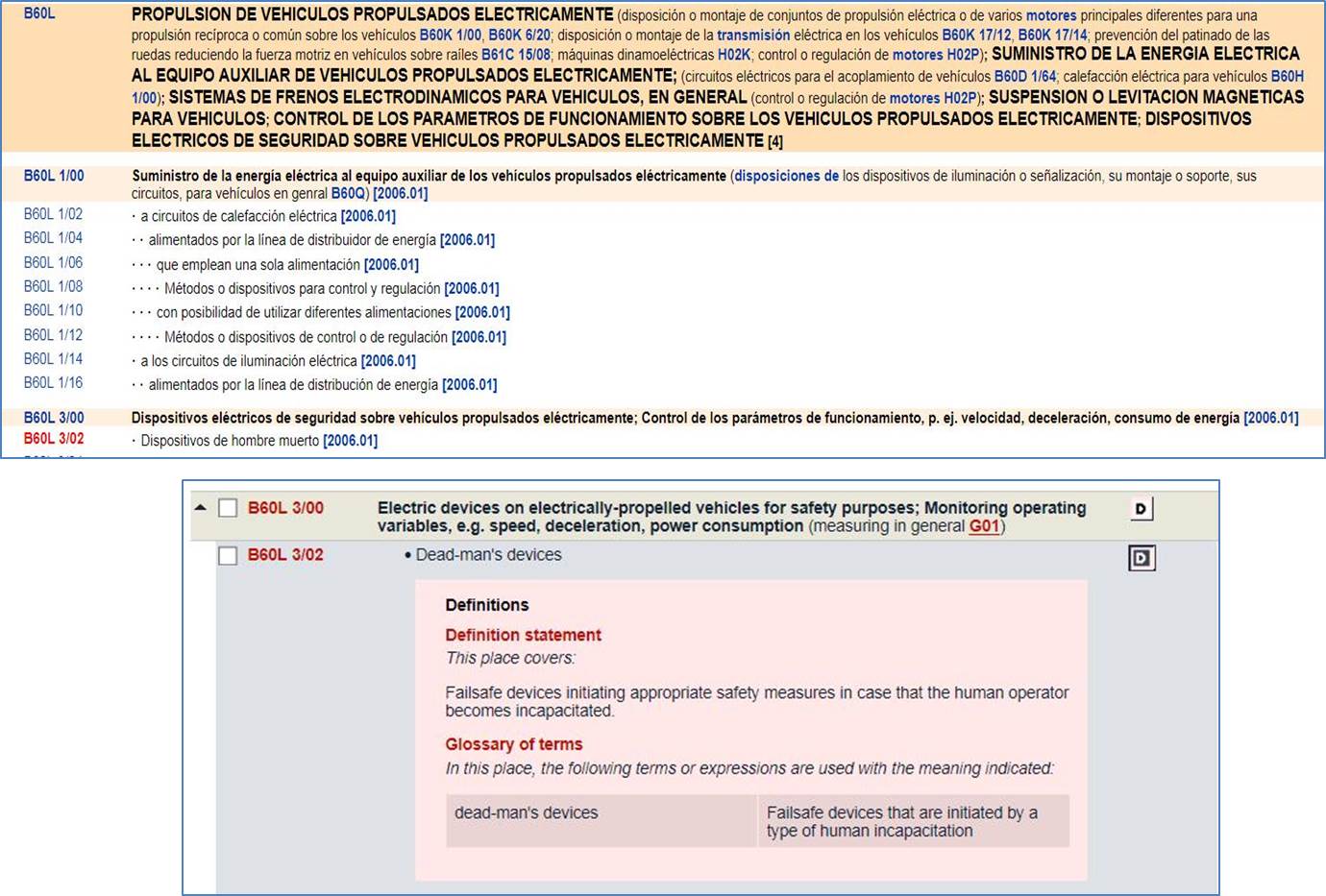Click the D icon beside B60L 3/00
The image size is (1326, 896).
(x=1141, y=509)
